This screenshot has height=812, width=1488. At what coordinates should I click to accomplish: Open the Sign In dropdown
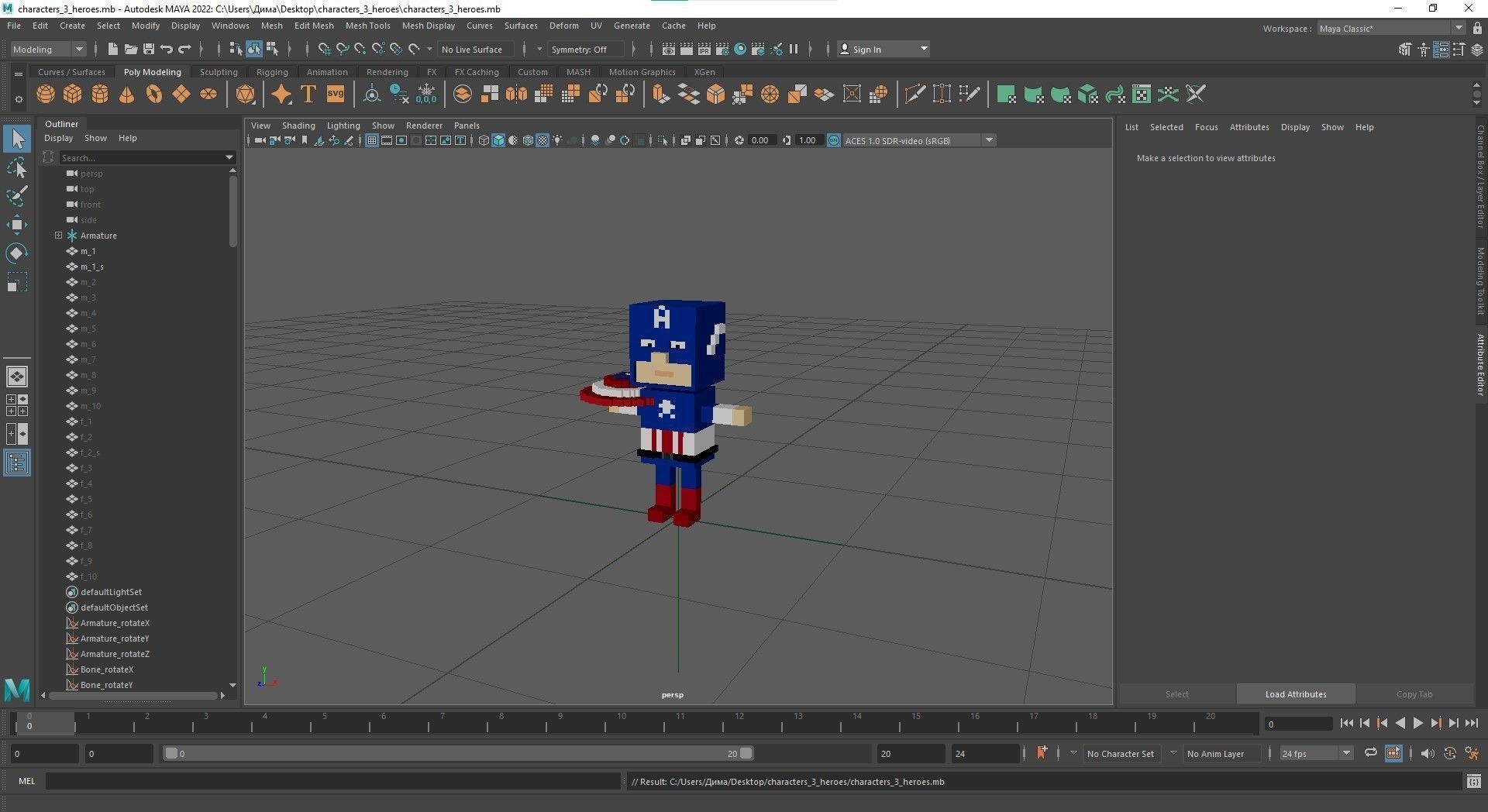point(883,49)
